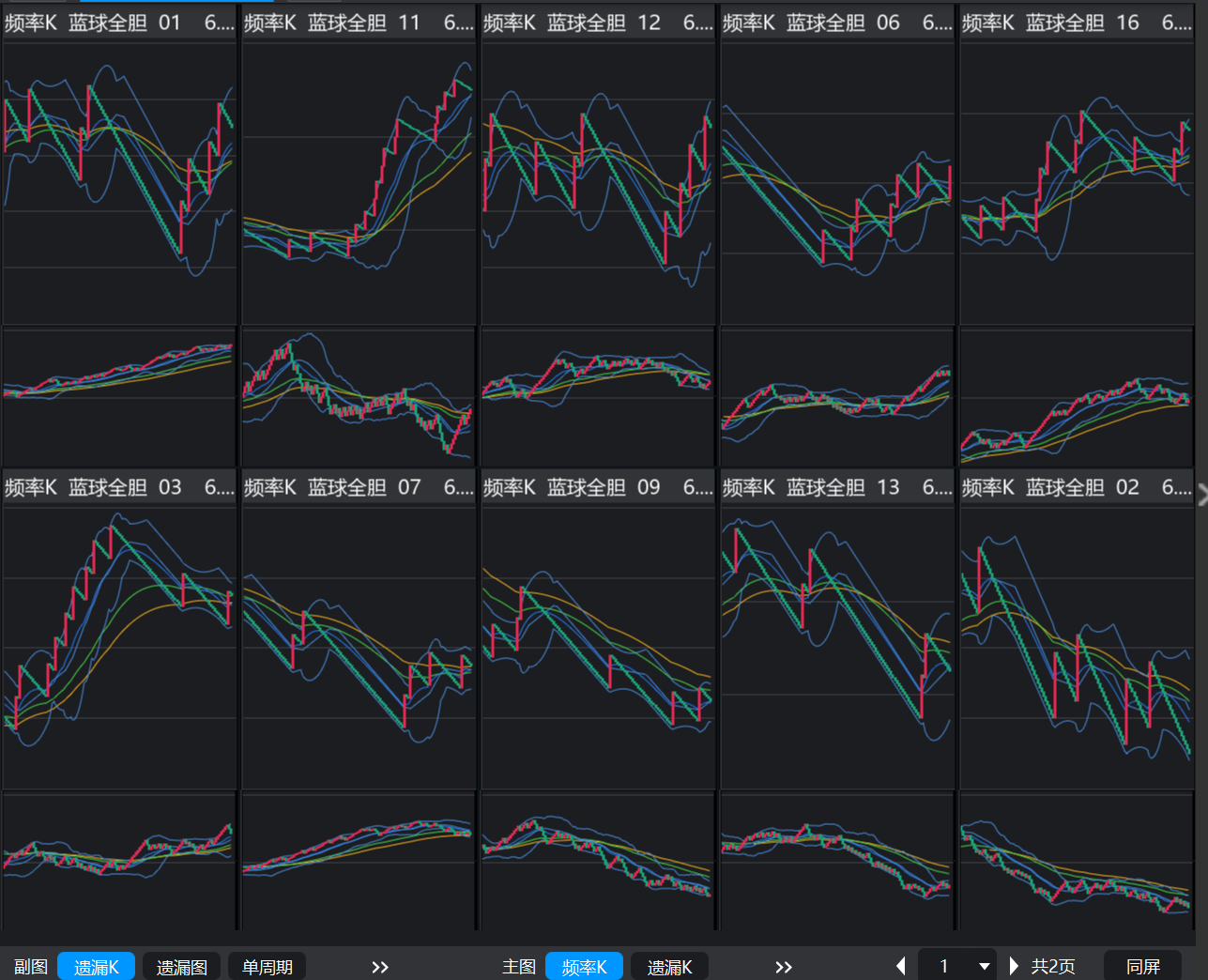Select 单周期 mode
This screenshot has height=980, width=1208.
[x=268, y=967]
